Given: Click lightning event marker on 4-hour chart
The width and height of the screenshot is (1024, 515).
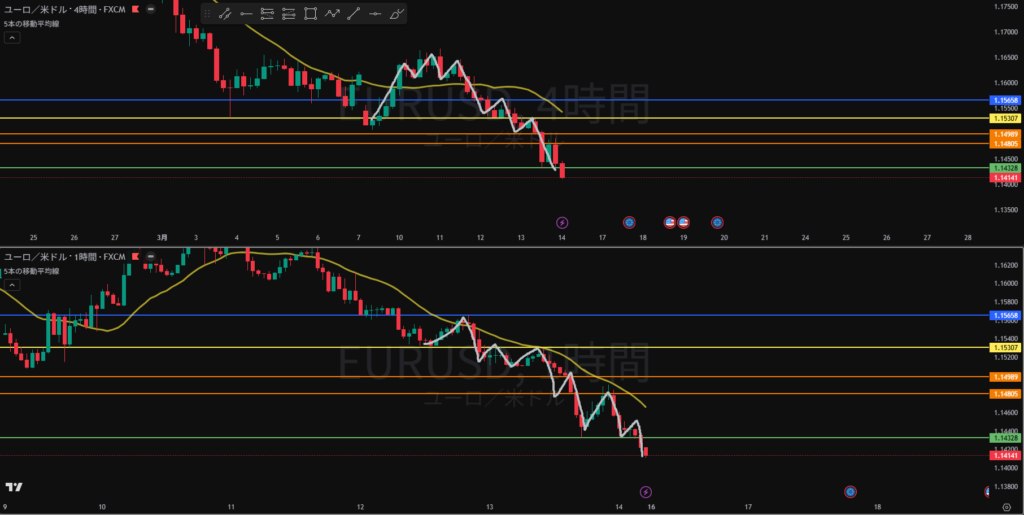Looking at the screenshot, I should pos(562,222).
